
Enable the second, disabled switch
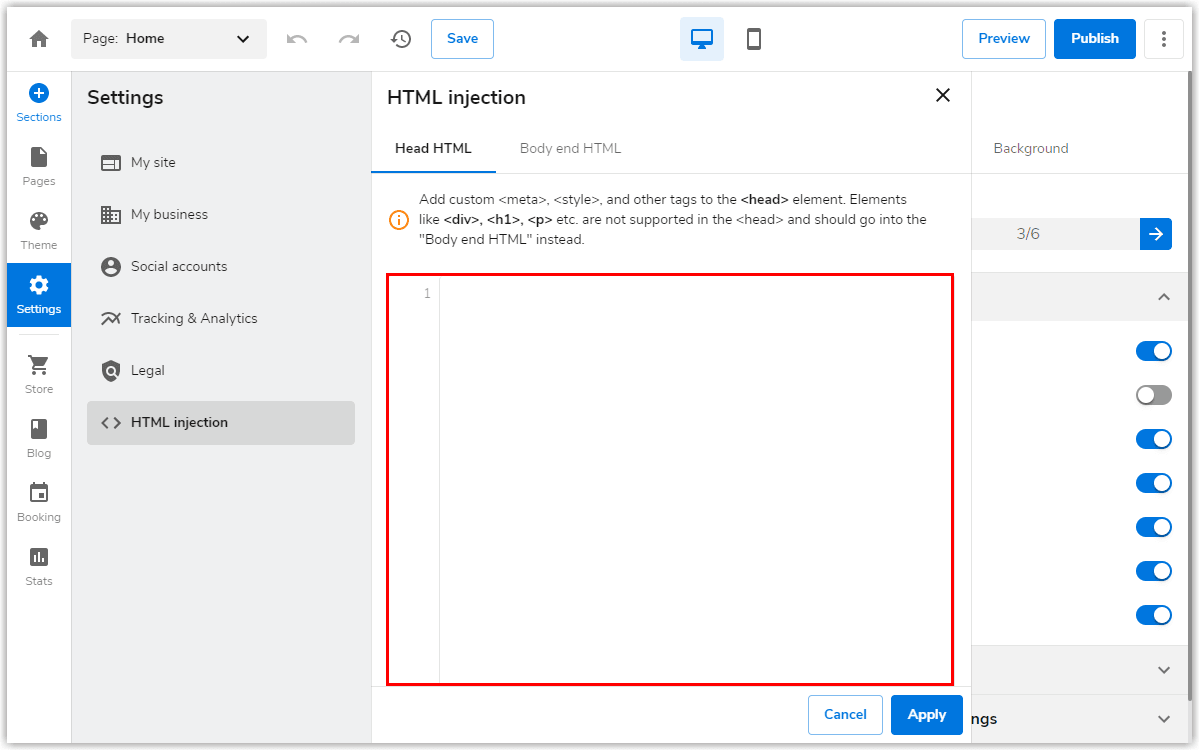1154,395
